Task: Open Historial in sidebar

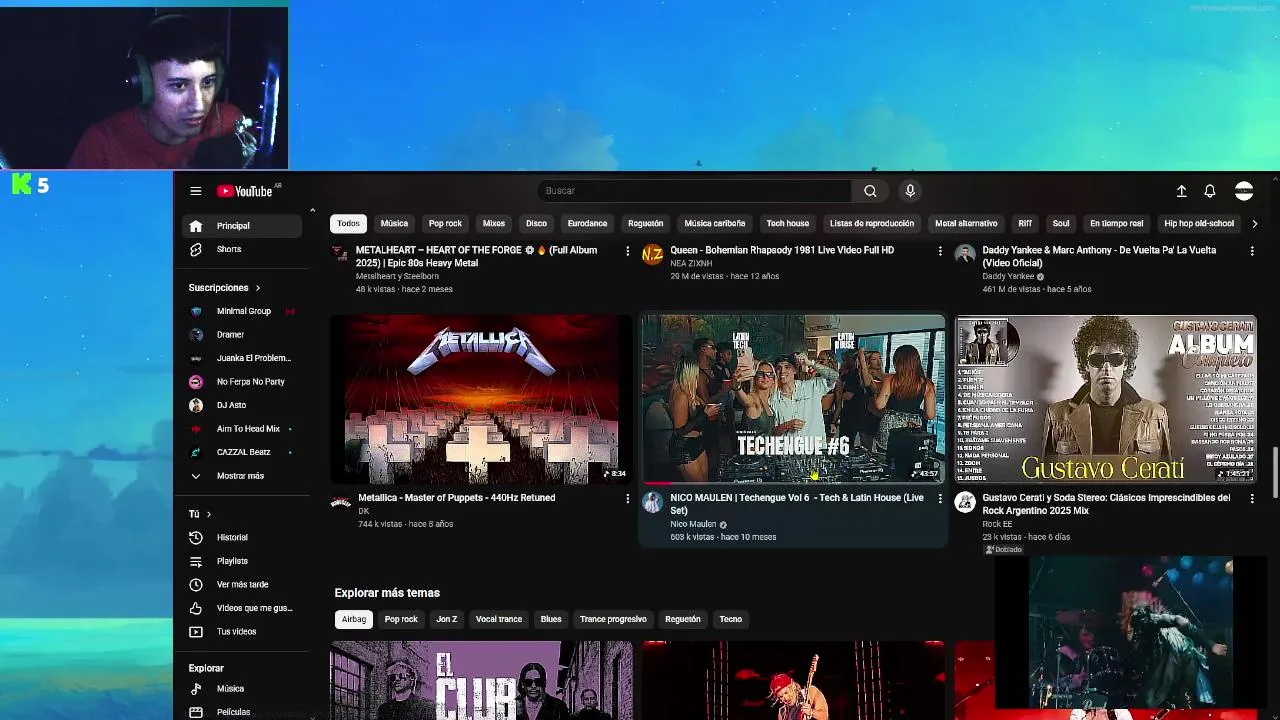Action: click(242, 538)
